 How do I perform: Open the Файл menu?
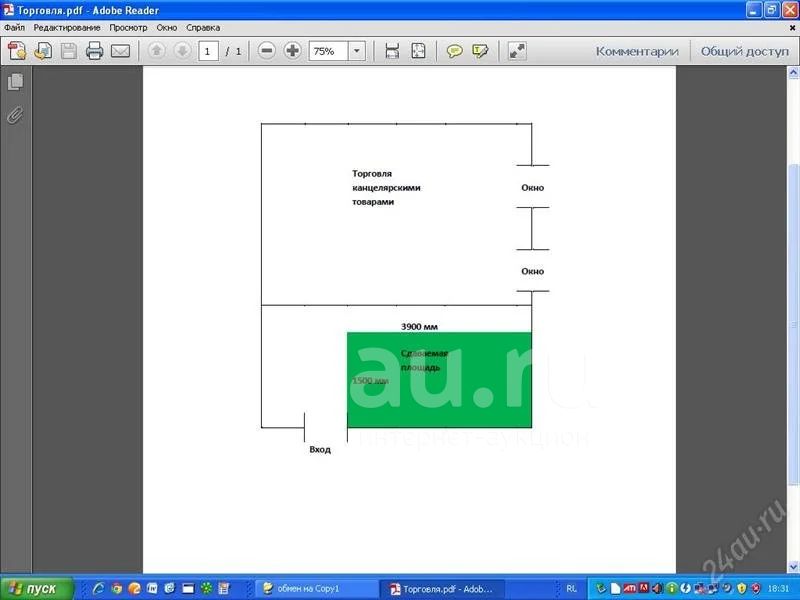(14, 28)
